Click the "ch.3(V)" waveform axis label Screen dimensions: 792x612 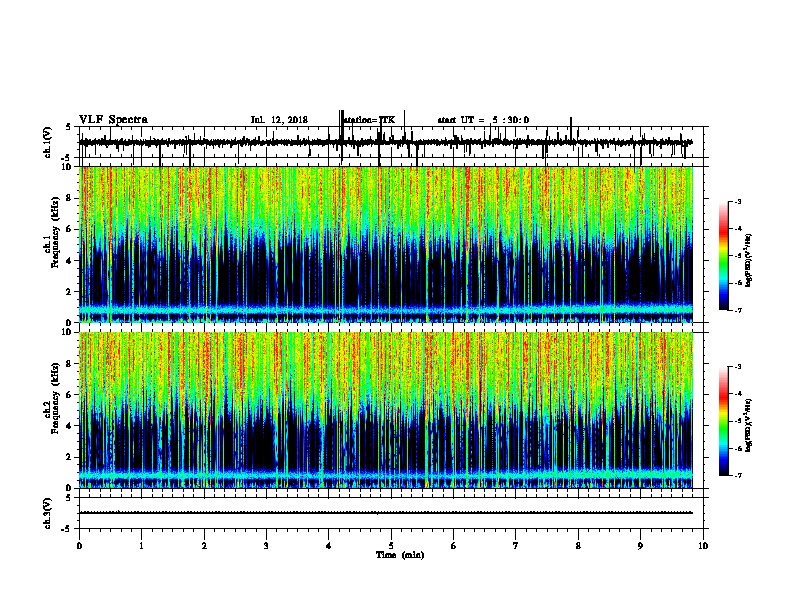[48, 513]
